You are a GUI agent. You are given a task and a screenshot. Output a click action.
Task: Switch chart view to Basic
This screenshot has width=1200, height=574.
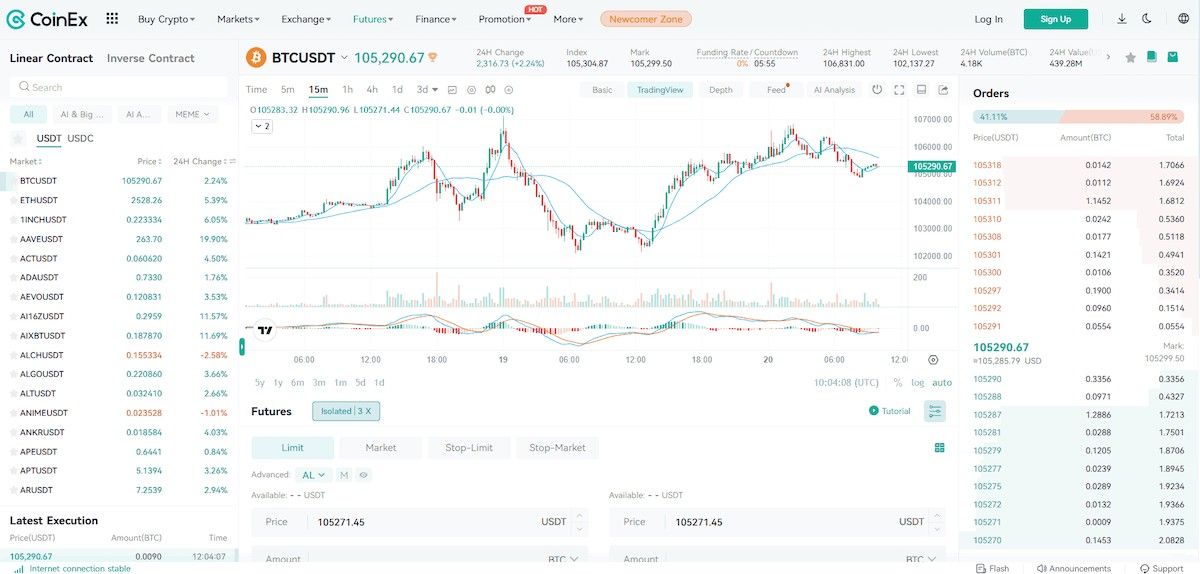click(x=602, y=90)
